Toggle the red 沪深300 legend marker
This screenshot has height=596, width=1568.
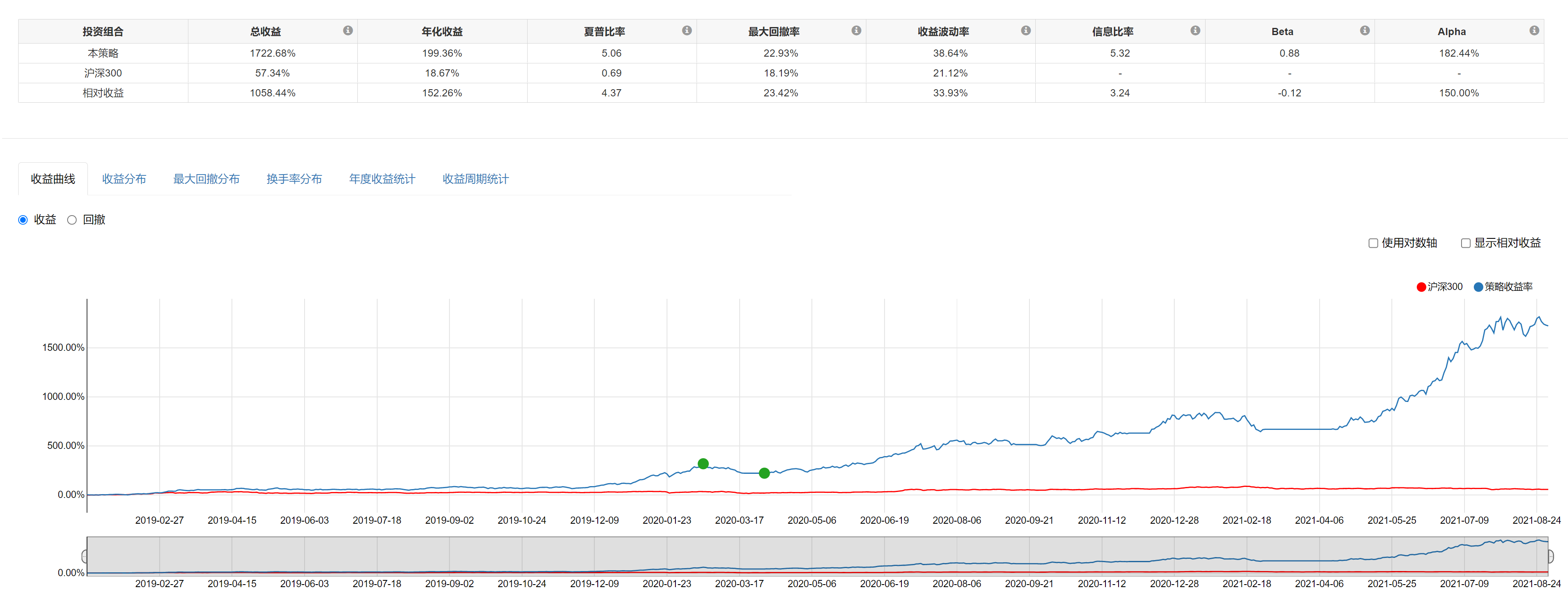coord(1421,287)
